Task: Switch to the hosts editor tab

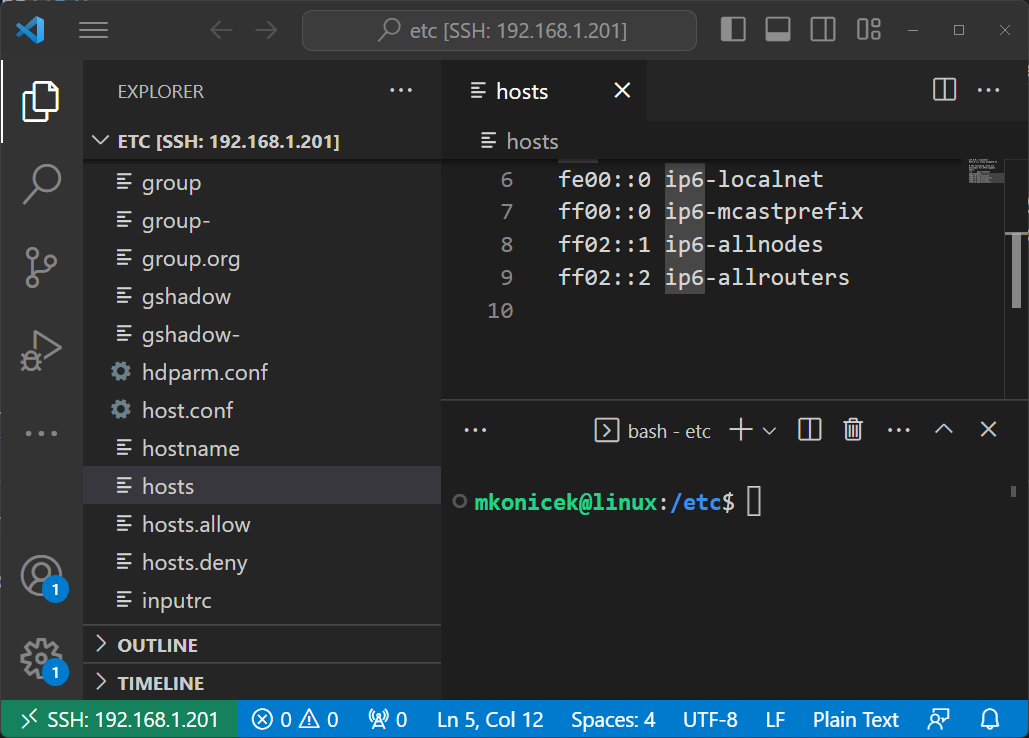Action: click(523, 90)
